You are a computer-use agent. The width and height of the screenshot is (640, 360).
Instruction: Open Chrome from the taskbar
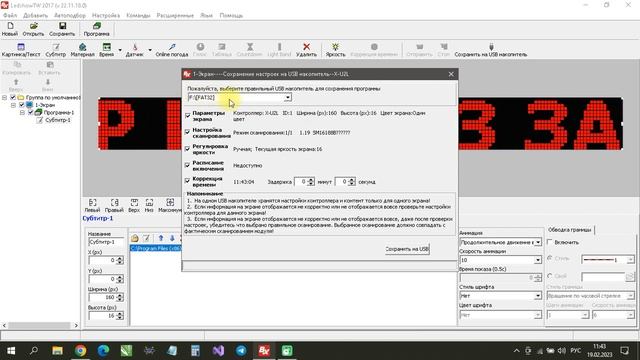(80, 351)
